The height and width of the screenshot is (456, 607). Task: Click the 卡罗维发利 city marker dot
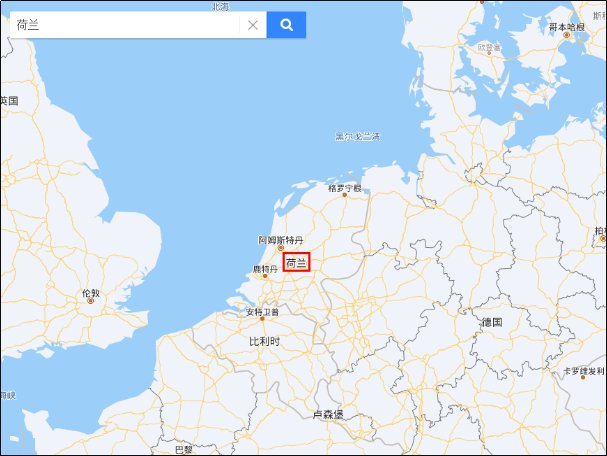click(x=583, y=377)
